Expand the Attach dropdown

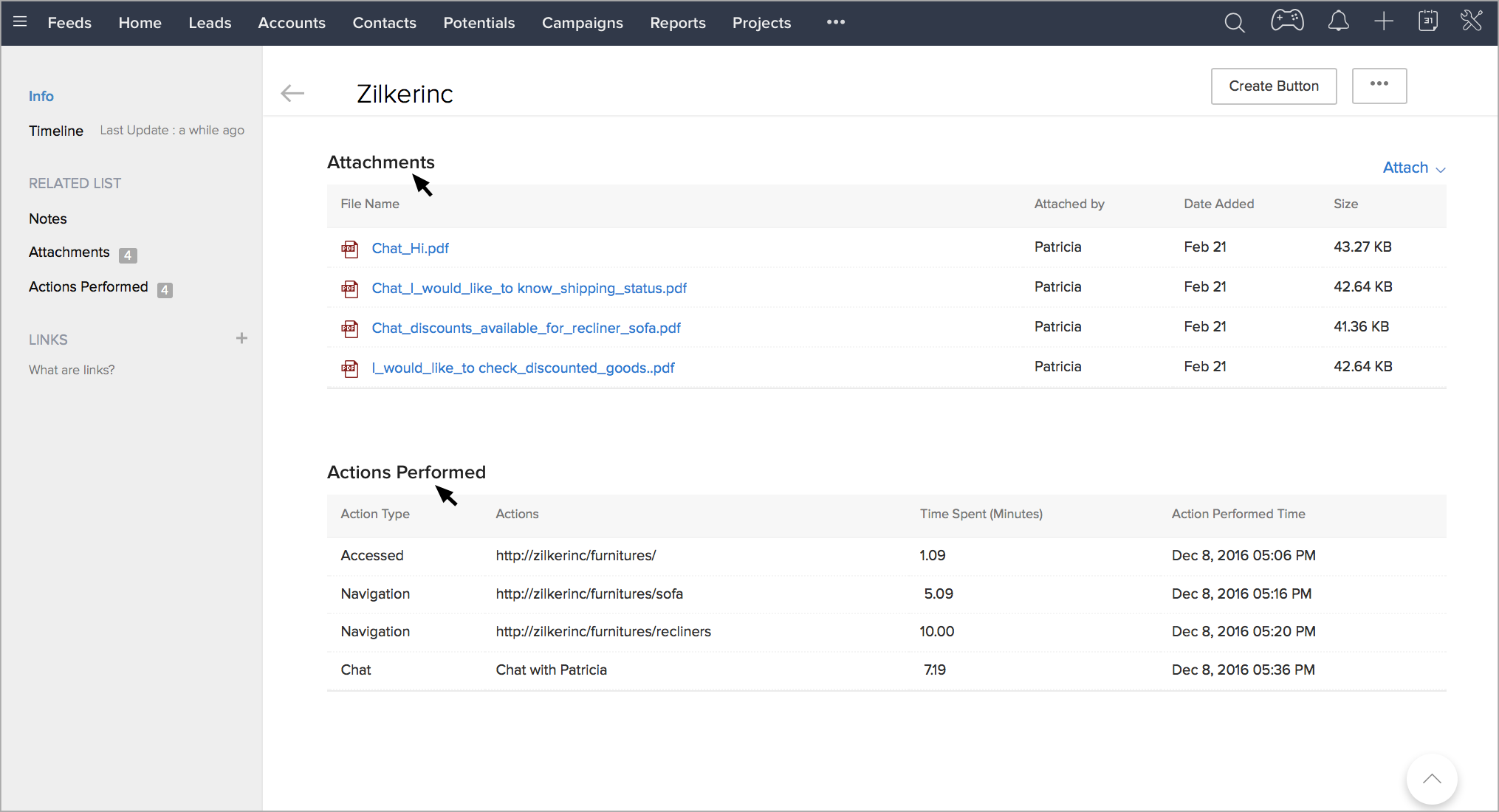coord(1413,168)
